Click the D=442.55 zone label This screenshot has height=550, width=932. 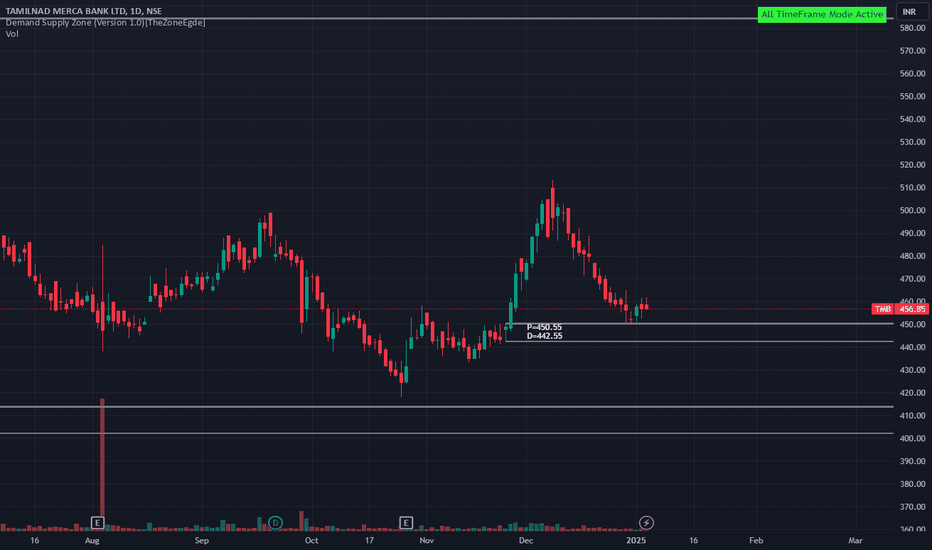544,336
